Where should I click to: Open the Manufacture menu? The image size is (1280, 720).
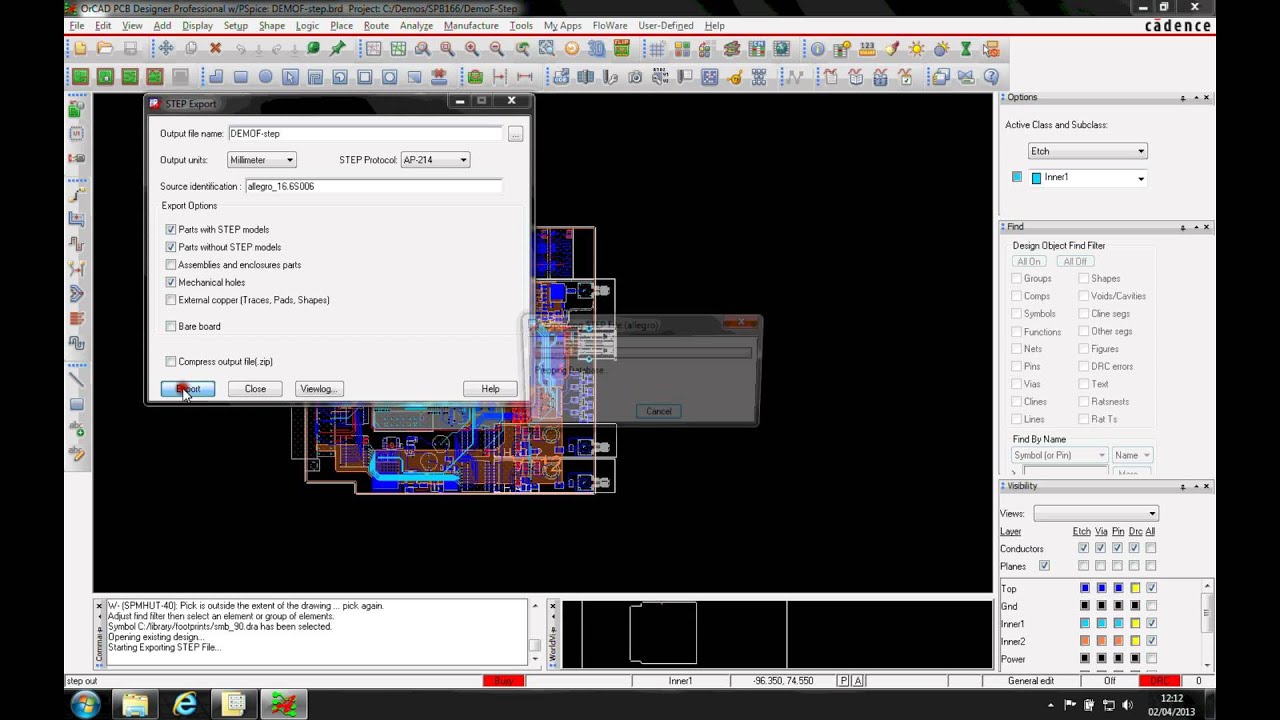471,25
